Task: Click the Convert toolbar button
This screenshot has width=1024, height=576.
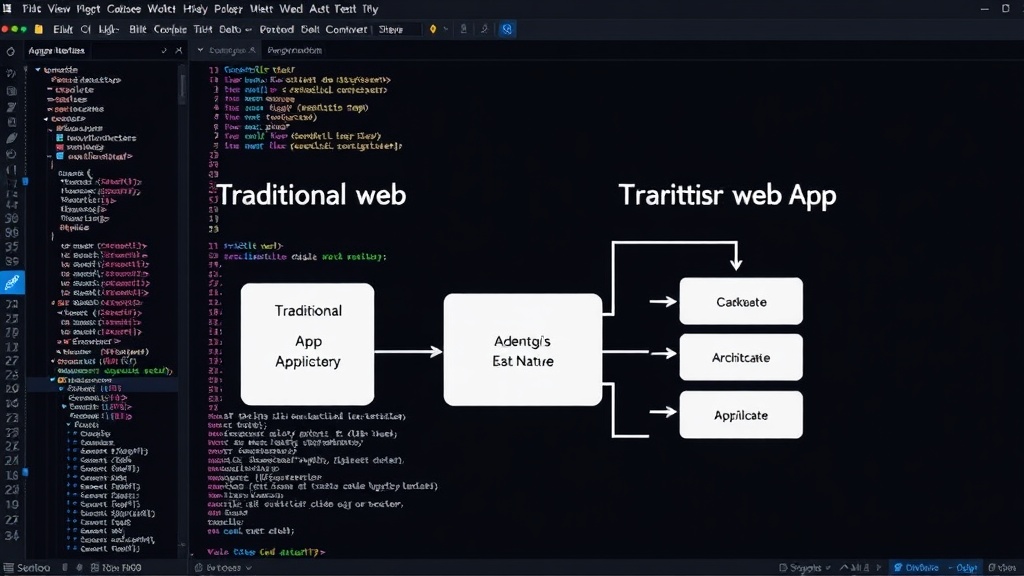Action: 346,29
